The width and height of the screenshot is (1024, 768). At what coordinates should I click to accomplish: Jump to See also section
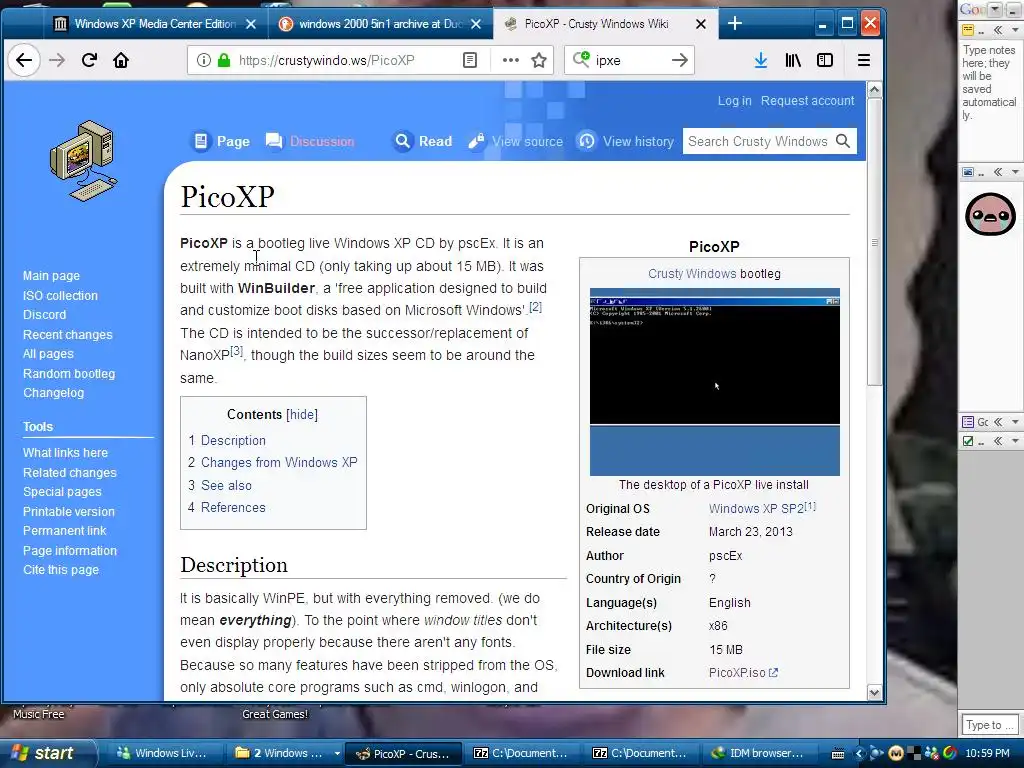226,485
